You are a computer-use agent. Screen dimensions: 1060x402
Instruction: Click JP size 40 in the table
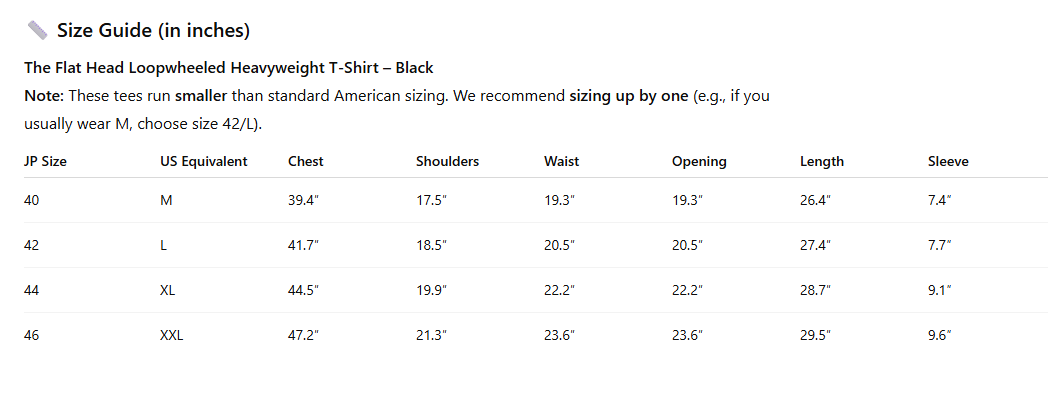pos(32,200)
